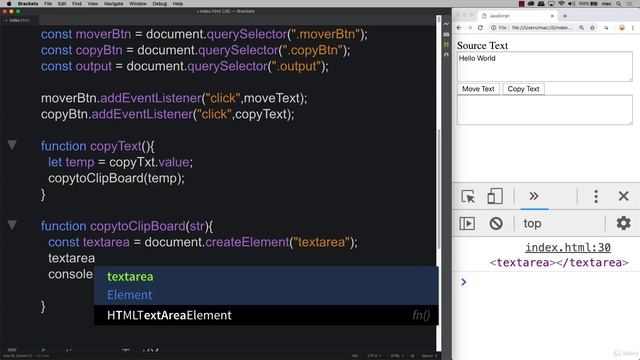Open the top JavaScript context dropdown
This screenshot has height=360, width=640.
tap(532, 224)
